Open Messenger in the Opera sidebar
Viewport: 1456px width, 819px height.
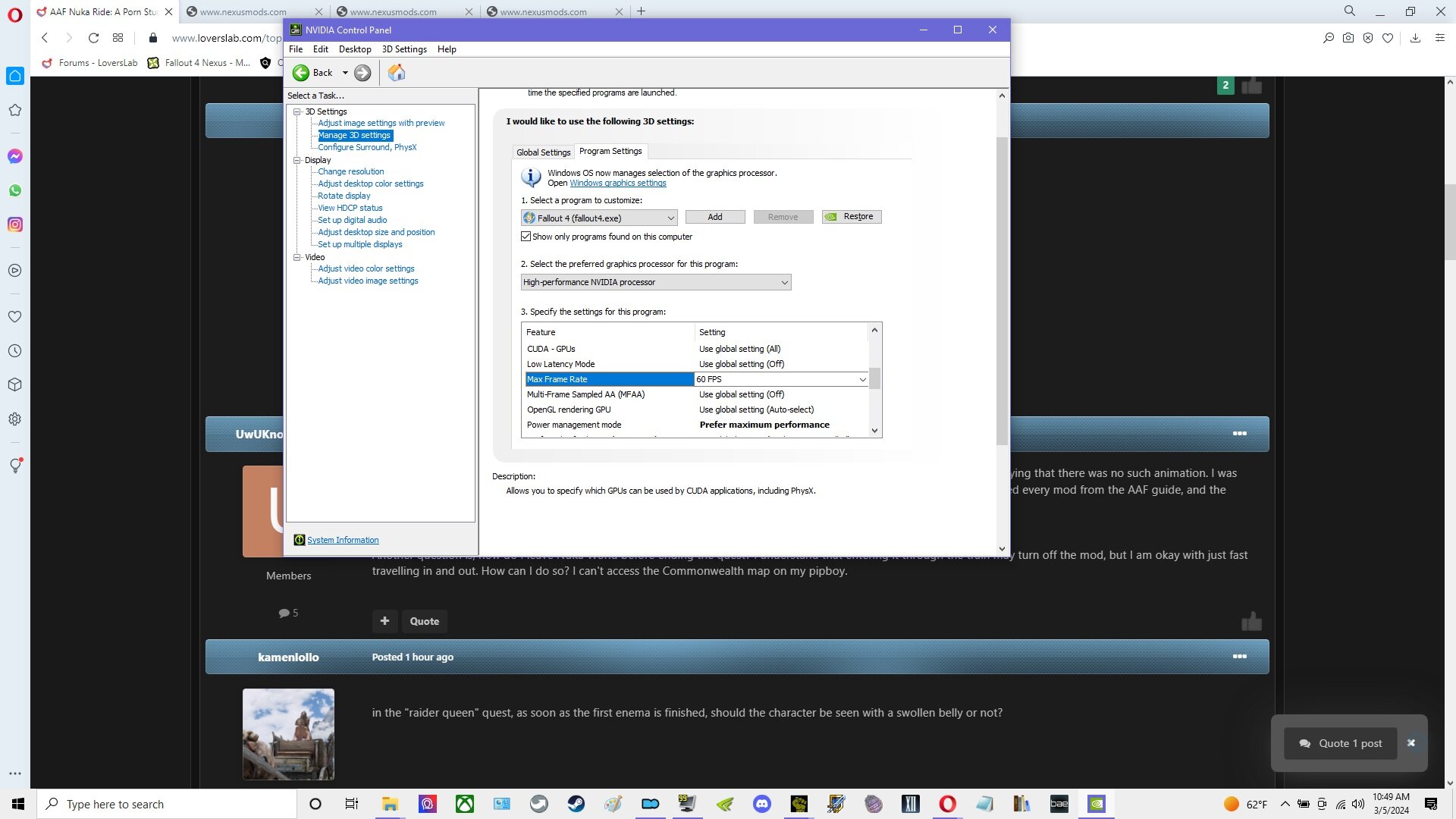[x=15, y=156]
